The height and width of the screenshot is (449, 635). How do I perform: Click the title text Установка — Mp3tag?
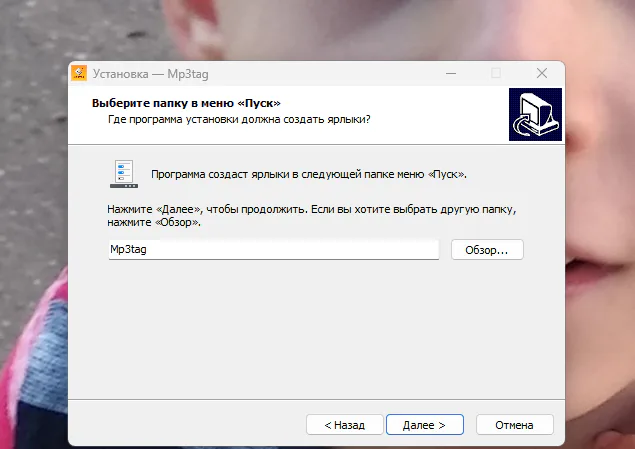[x=151, y=74]
